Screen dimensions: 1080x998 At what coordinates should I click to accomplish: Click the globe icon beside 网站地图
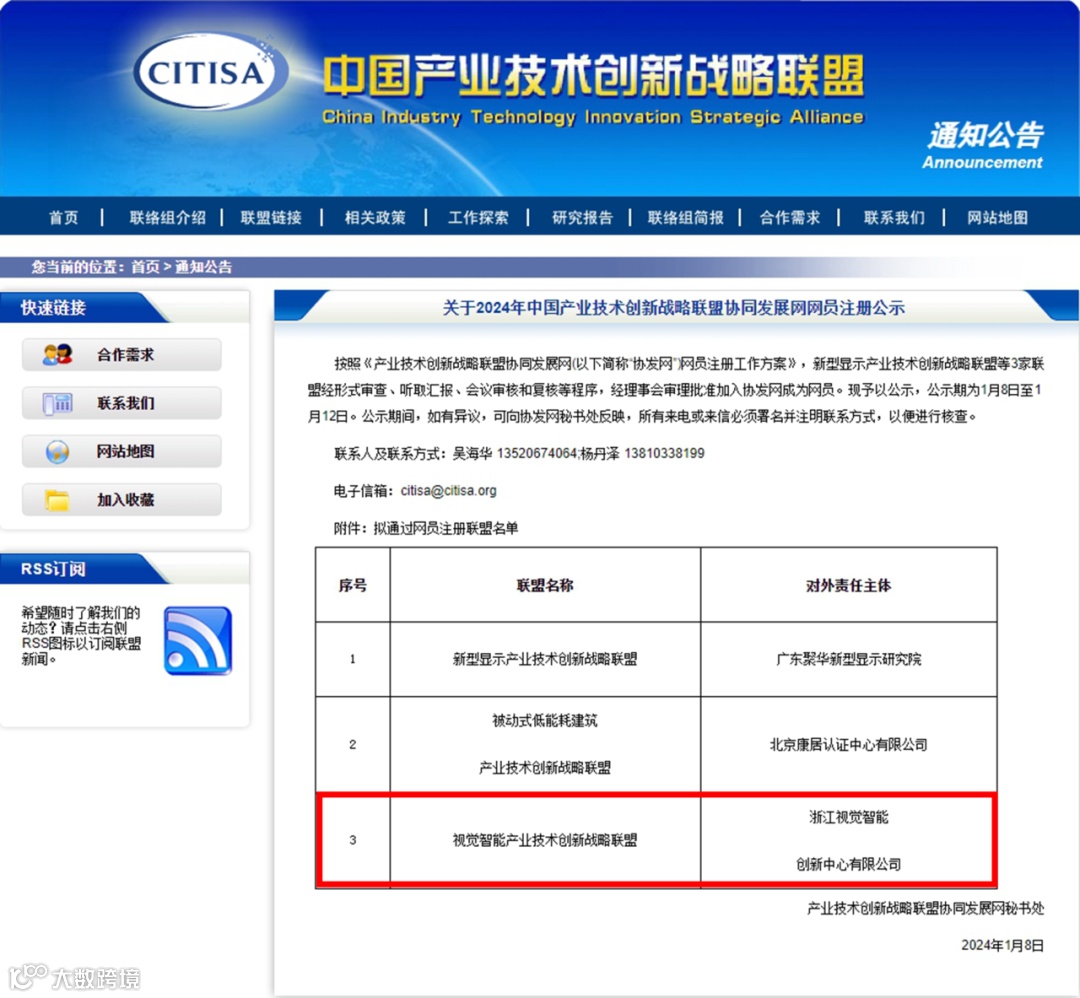(57, 452)
